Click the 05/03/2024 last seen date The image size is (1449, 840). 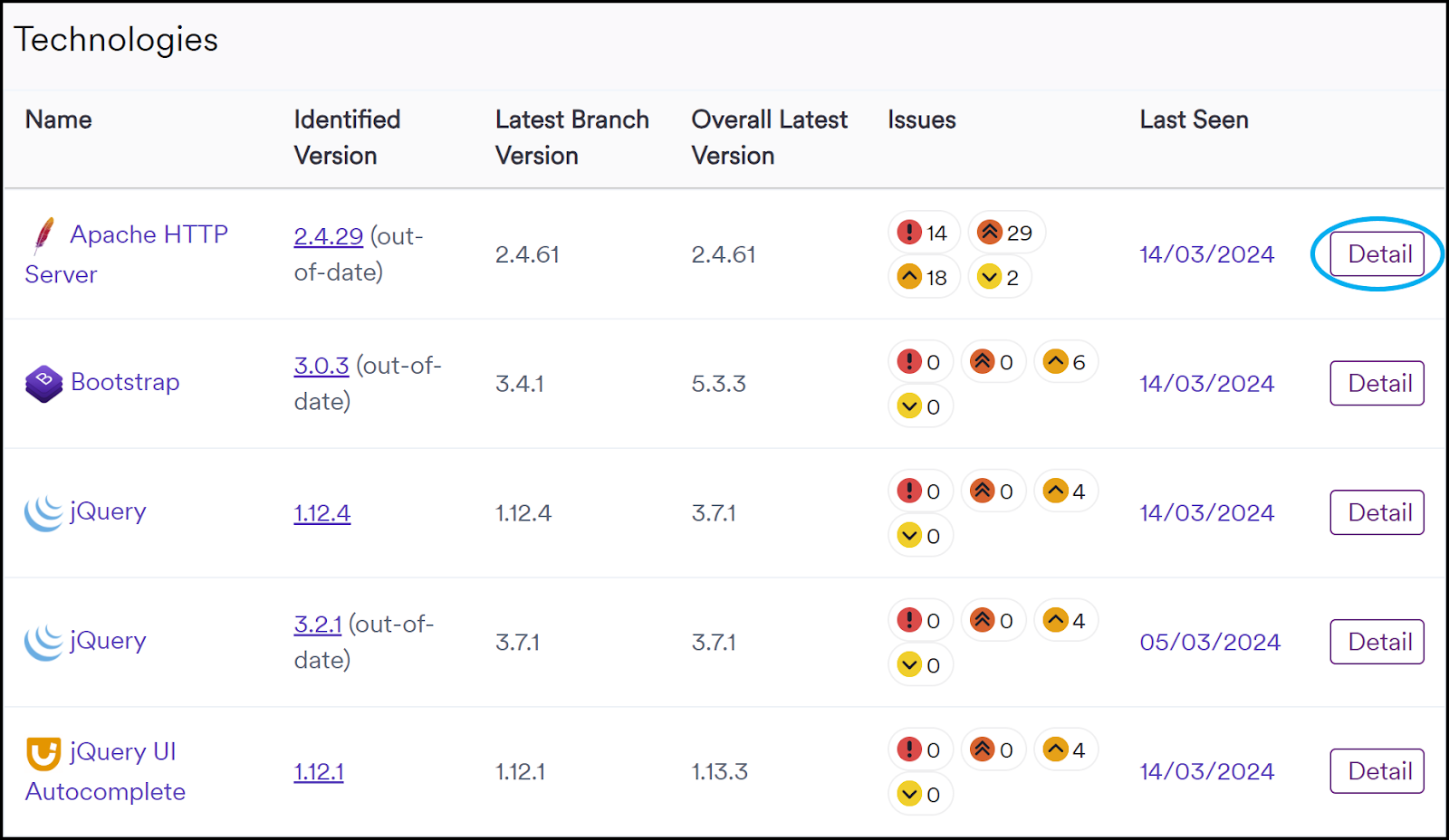point(1210,643)
